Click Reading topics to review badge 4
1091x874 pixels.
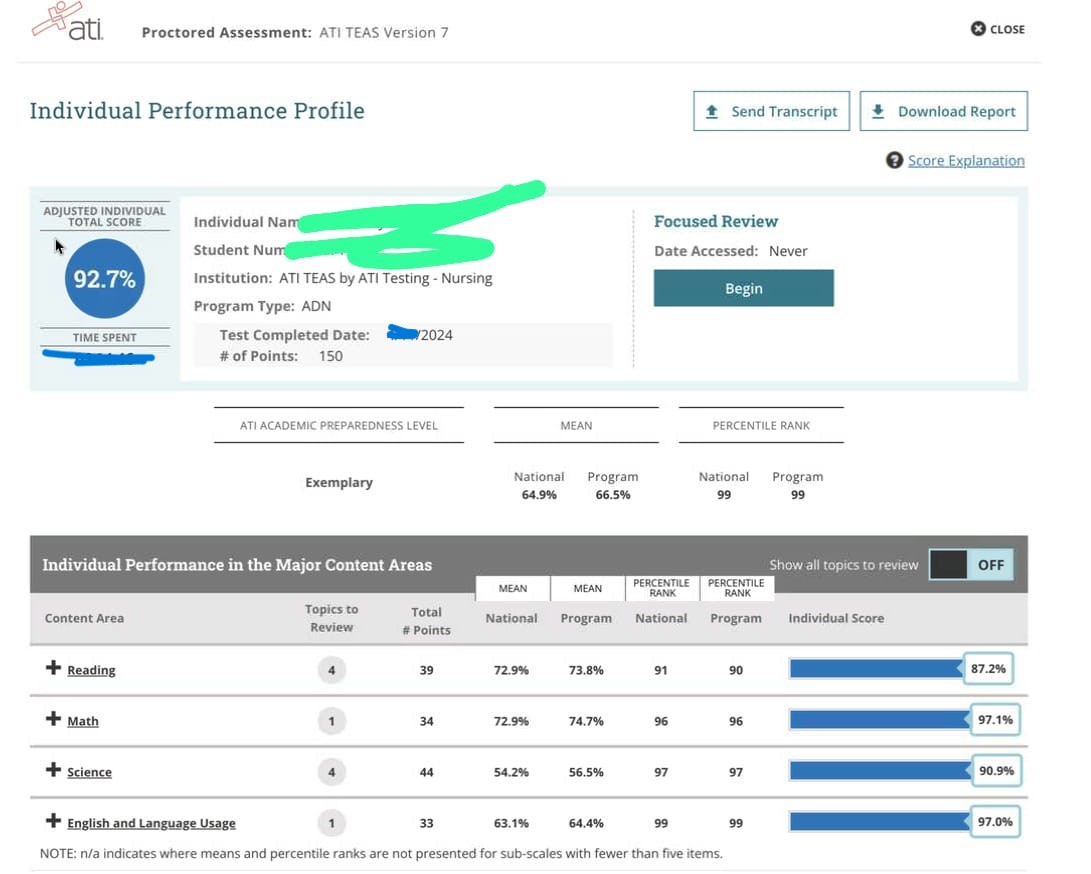pyautogui.click(x=331, y=670)
